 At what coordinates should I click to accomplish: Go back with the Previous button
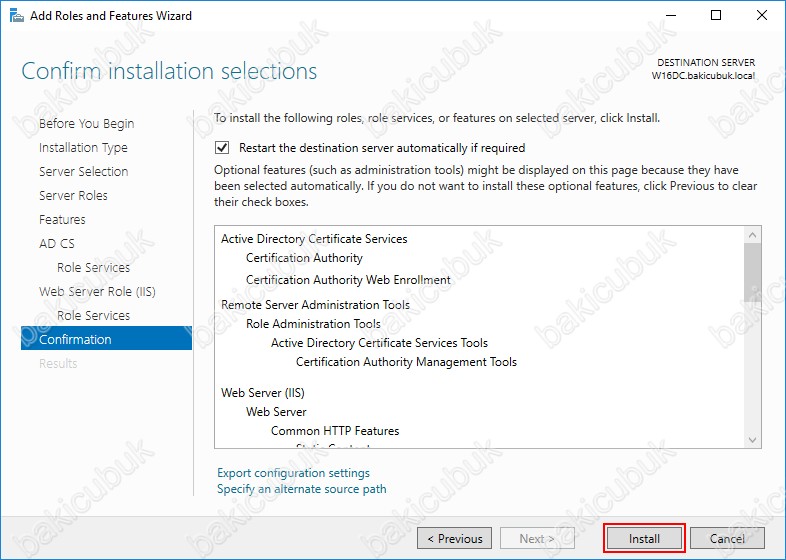[455, 538]
